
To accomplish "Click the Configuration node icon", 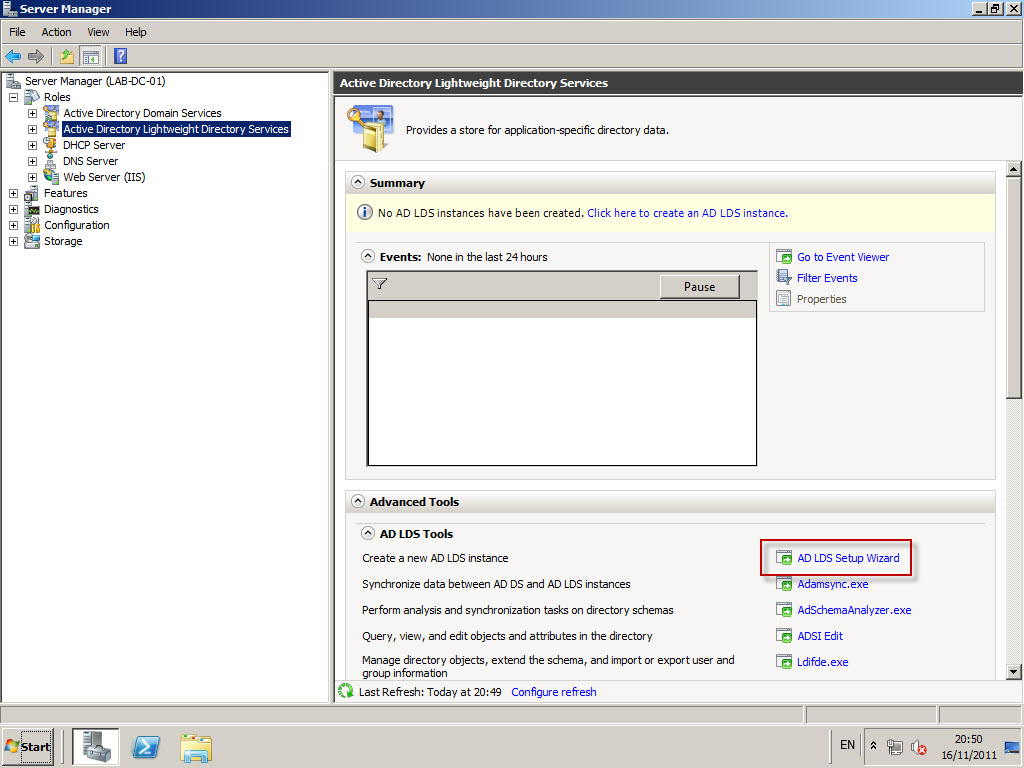I will click(x=32, y=225).
